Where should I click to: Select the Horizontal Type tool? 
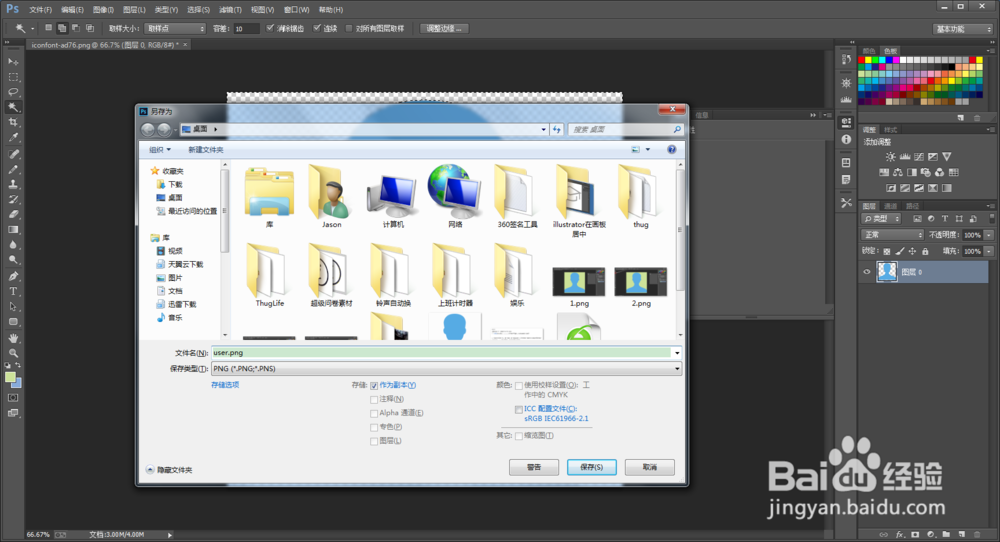[x=13, y=291]
